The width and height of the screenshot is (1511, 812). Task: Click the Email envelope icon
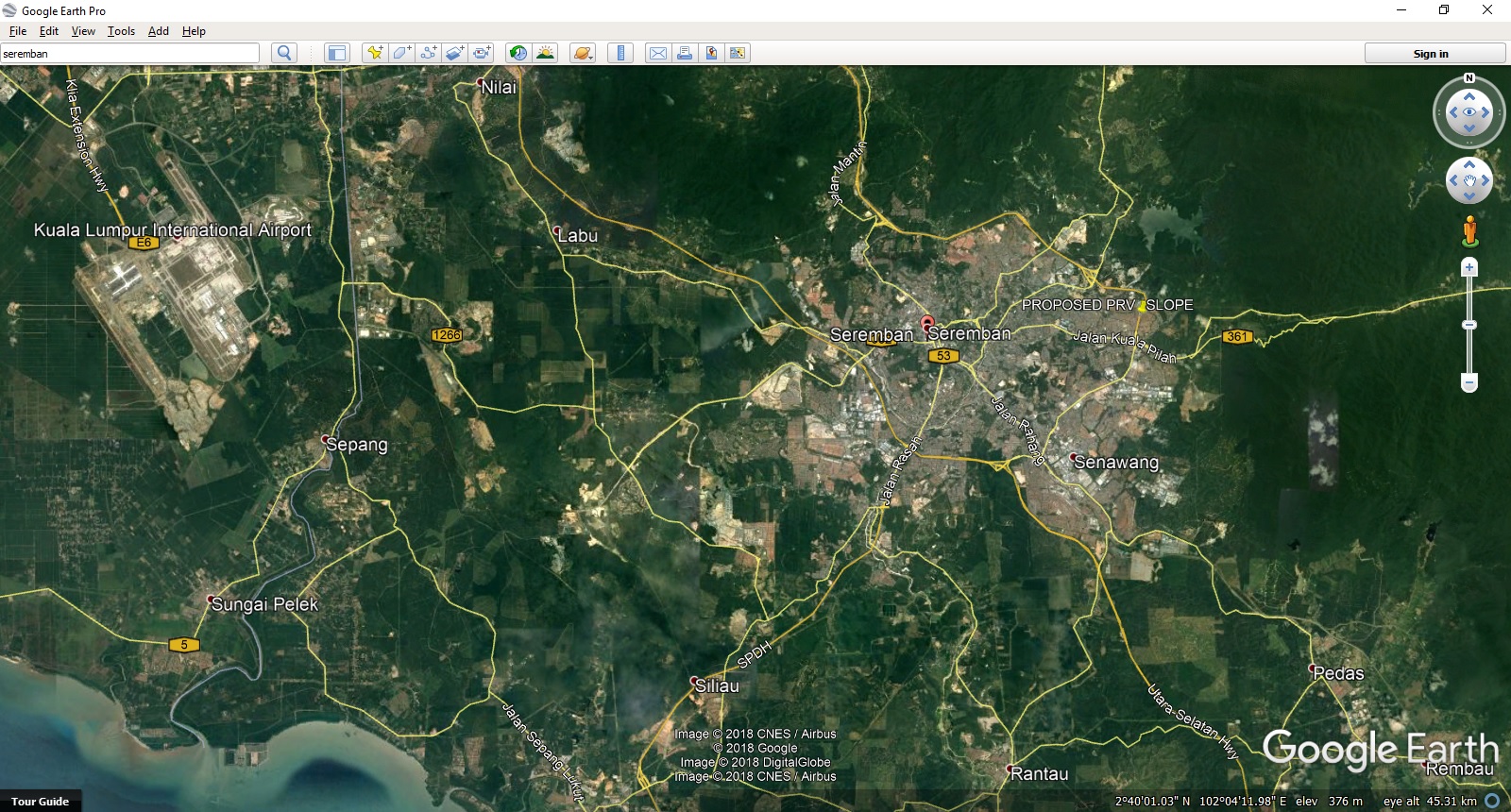[x=657, y=53]
